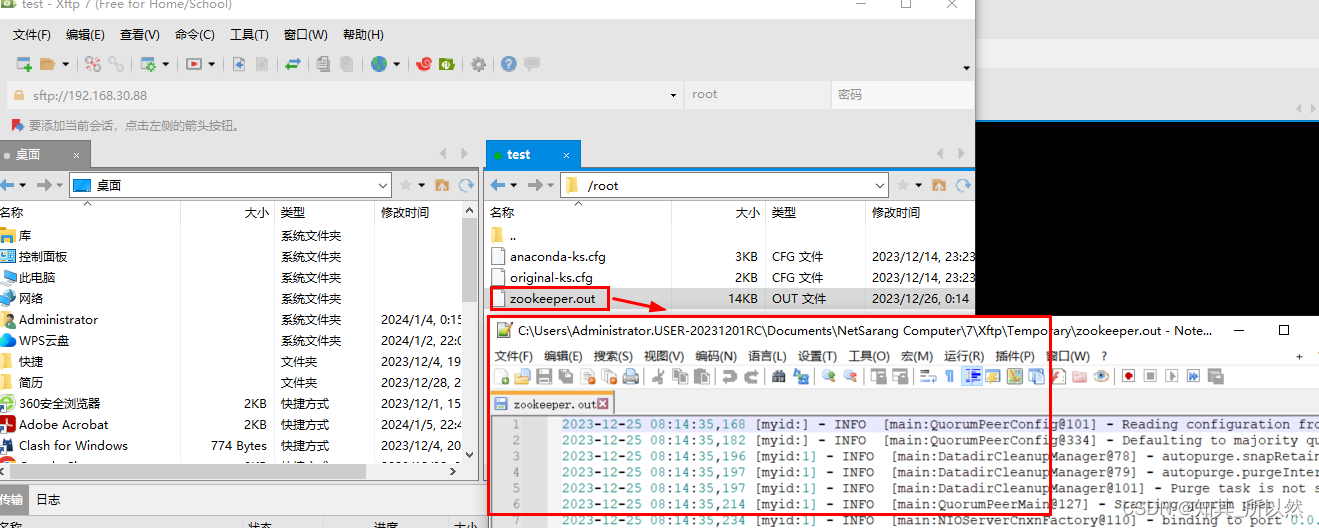
Task: Click Notepad++ Save icon
Action: 543,377
